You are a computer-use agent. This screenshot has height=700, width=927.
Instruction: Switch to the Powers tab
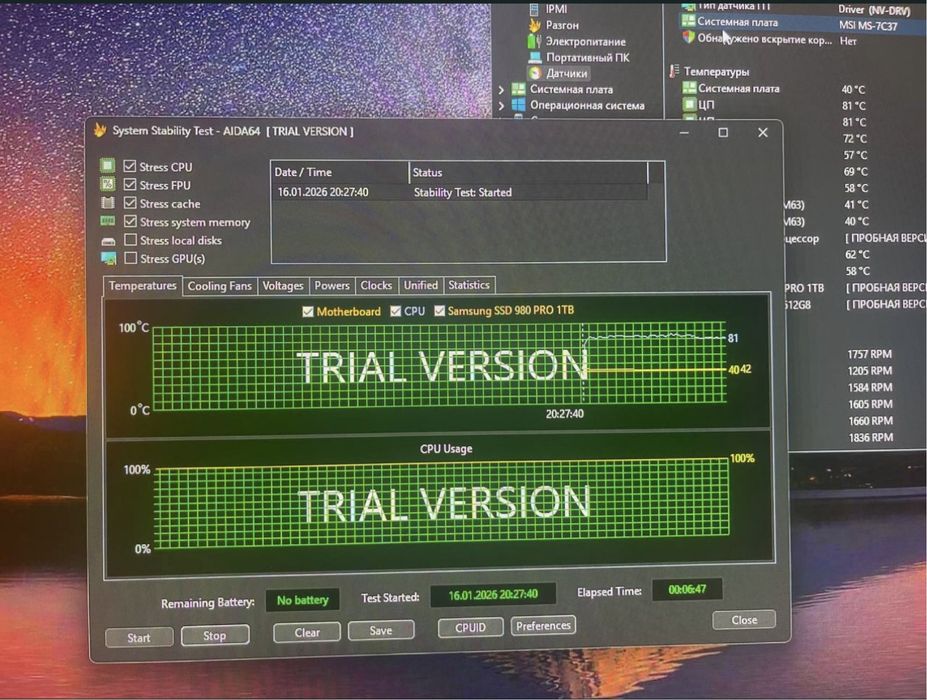pyautogui.click(x=332, y=285)
